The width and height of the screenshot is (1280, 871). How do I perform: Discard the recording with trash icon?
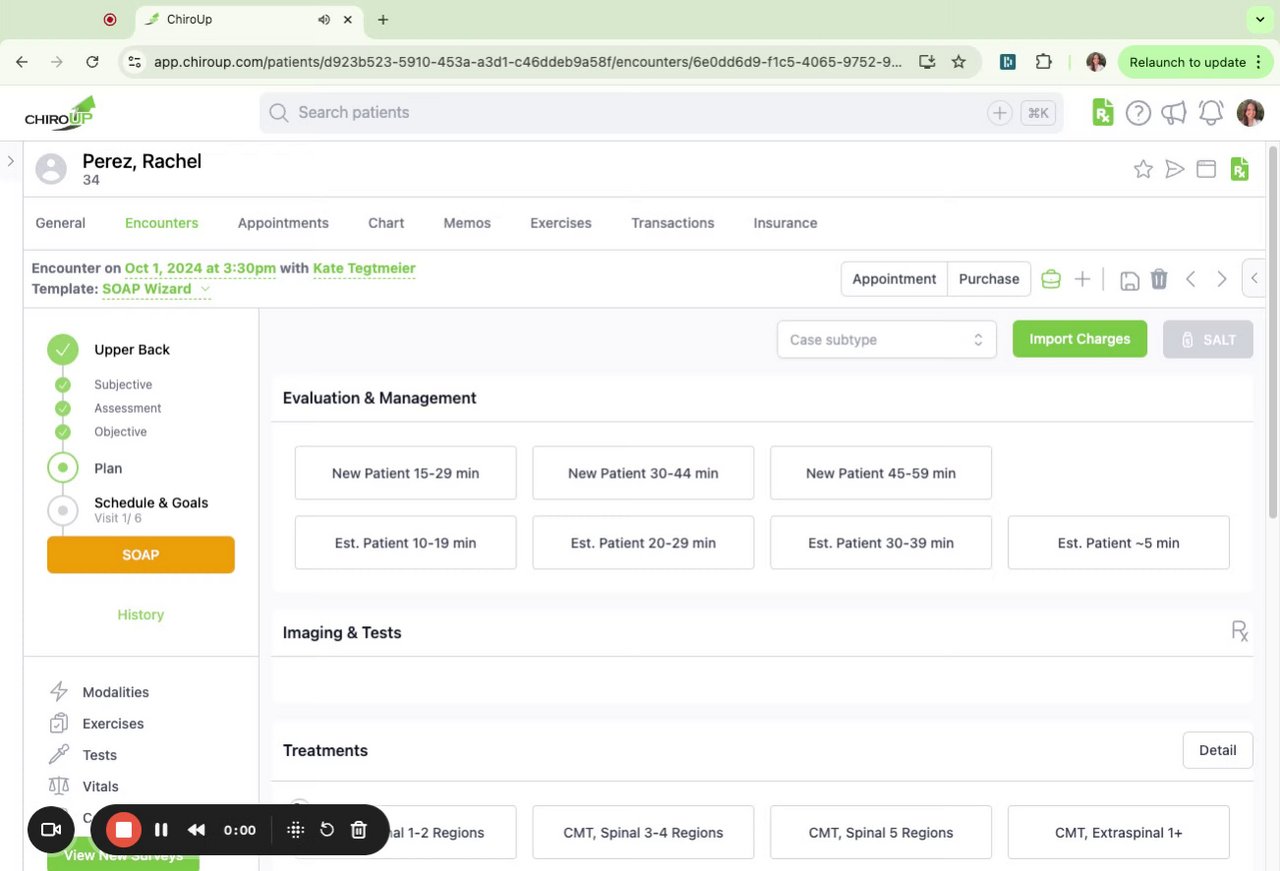click(359, 830)
